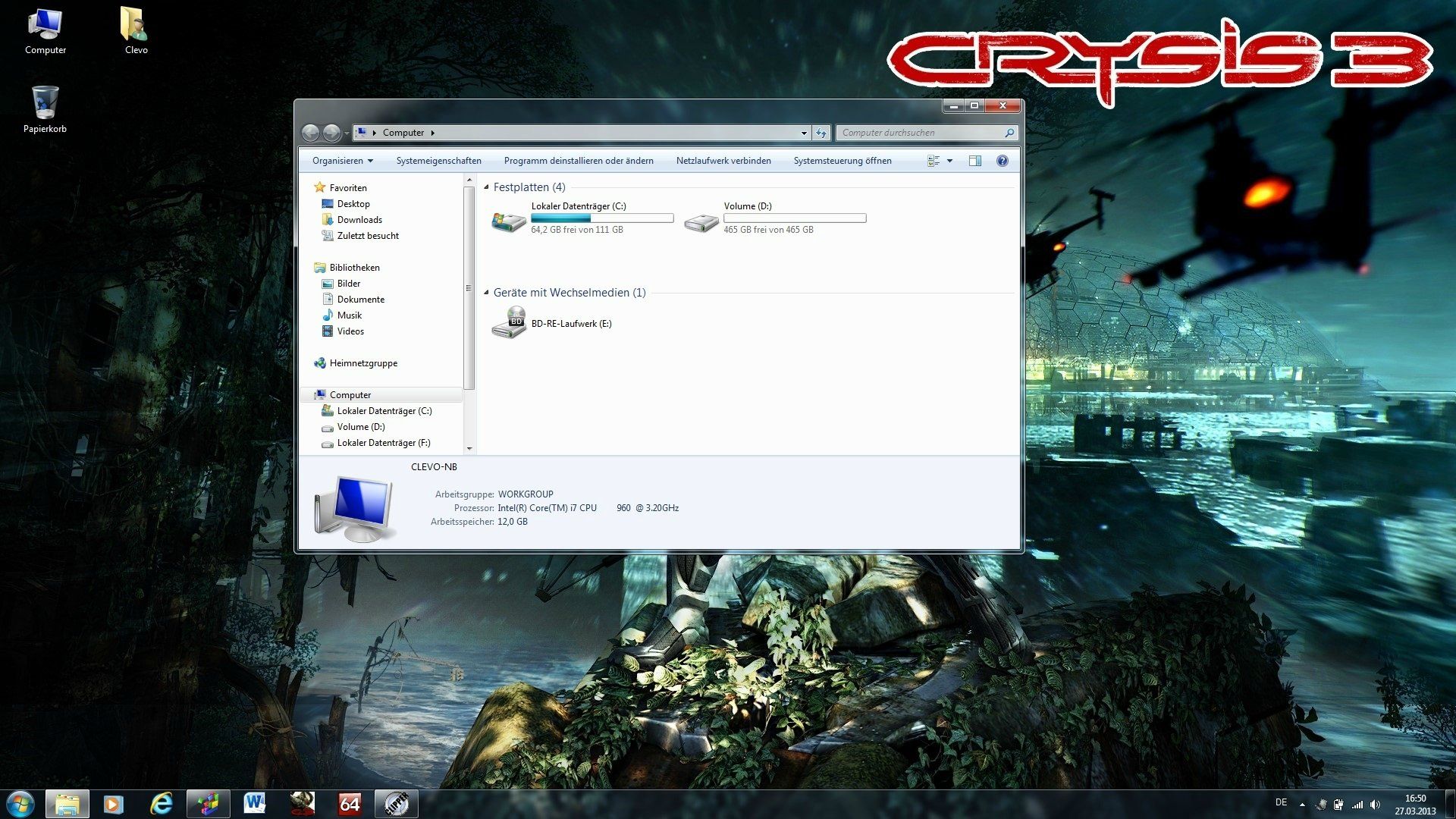Open the view options dropdown arrow
The image size is (1456, 819).
point(949,161)
